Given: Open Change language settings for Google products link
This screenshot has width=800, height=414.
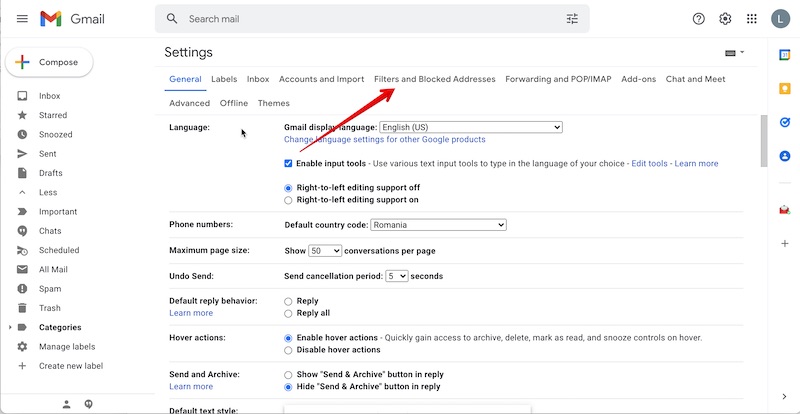Looking at the screenshot, I should [384, 140].
